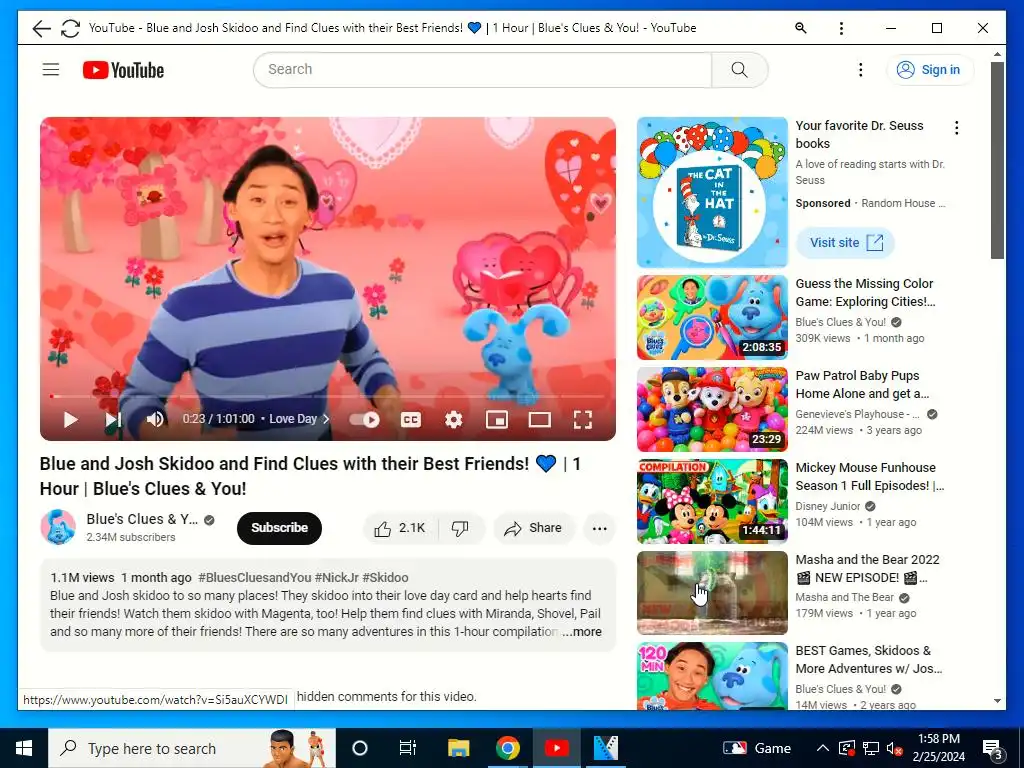
Task: Like the video (2.1K)
Action: pos(400,528)
